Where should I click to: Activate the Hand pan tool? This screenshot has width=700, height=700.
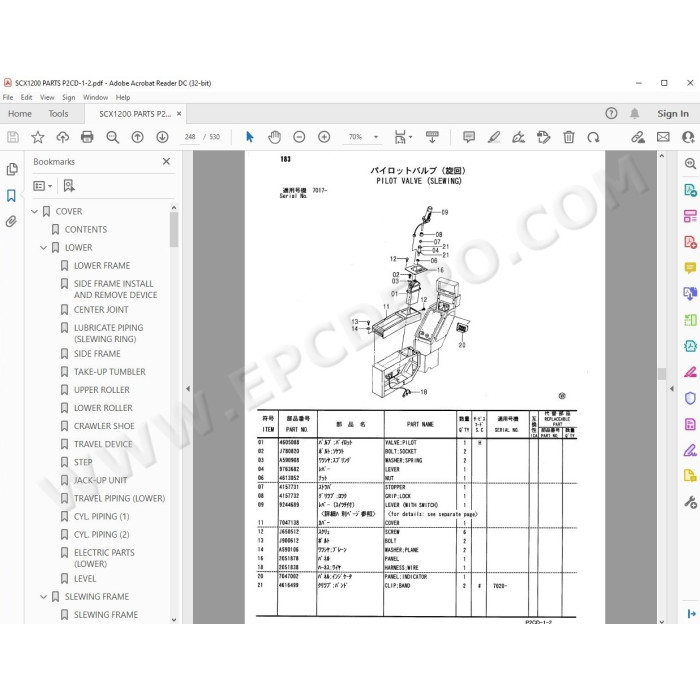[275, 137]
